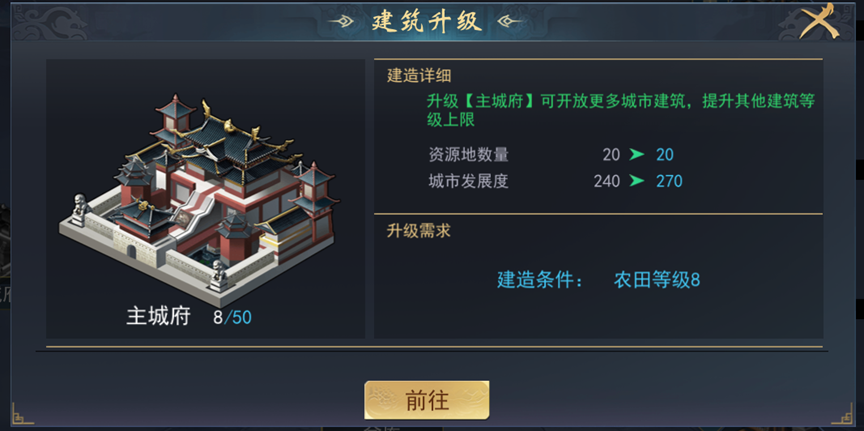Image resolution: width=864 pixels, height=431 pixels.
Task: Click the 8/50 level indicator
Action: pyautogui.click(x=232, y=317)
